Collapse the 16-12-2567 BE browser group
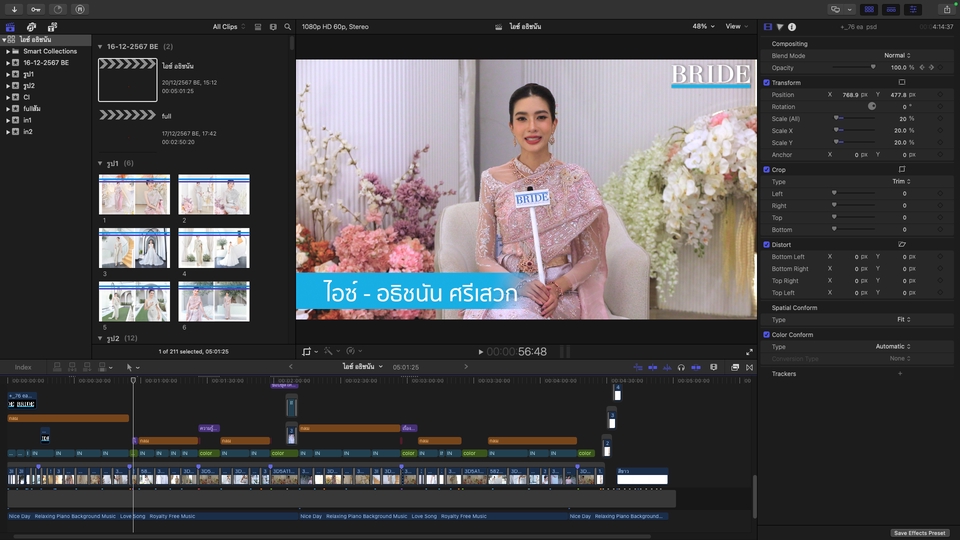960x540 pixels. pos(100,47)
